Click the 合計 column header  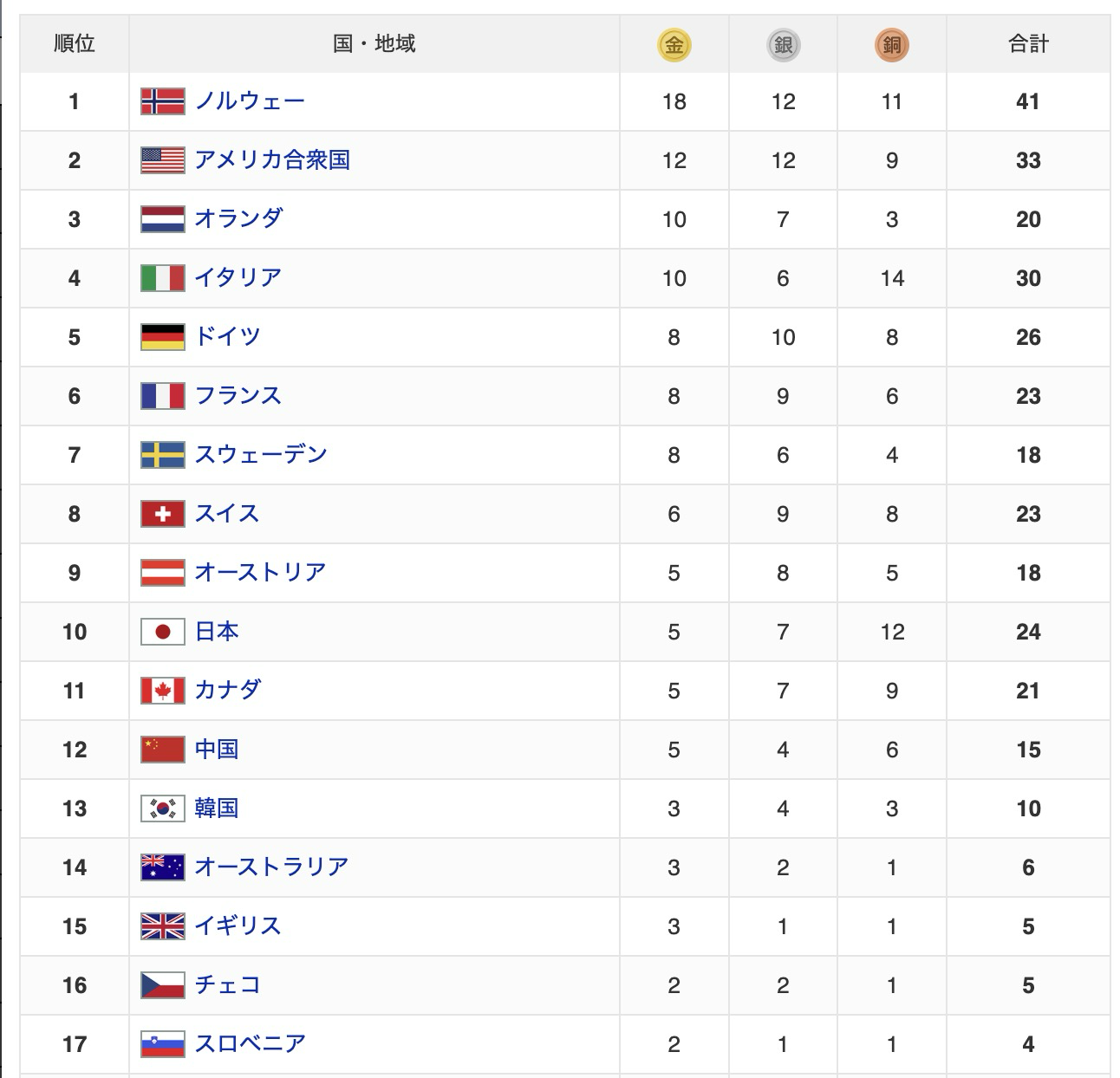[1028, 43]
